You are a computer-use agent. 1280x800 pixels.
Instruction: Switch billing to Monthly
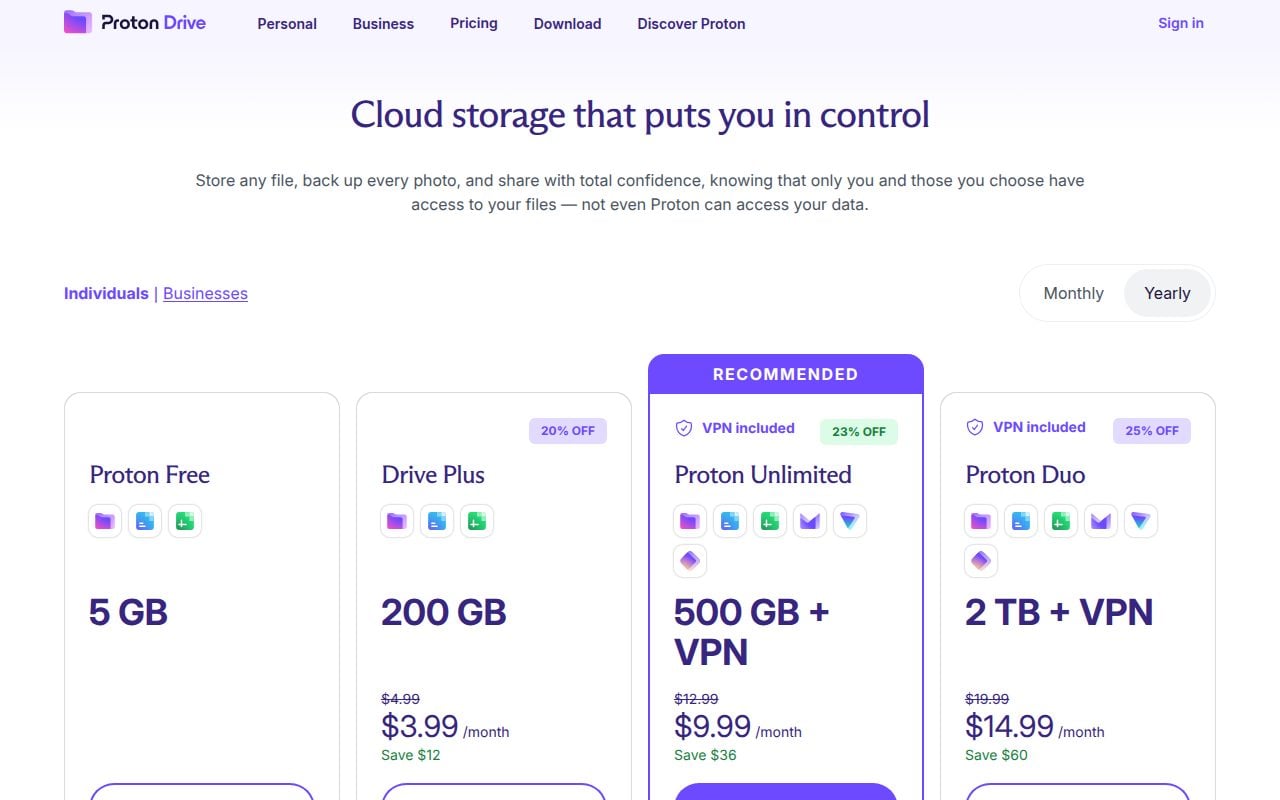tap(1074, 293)
